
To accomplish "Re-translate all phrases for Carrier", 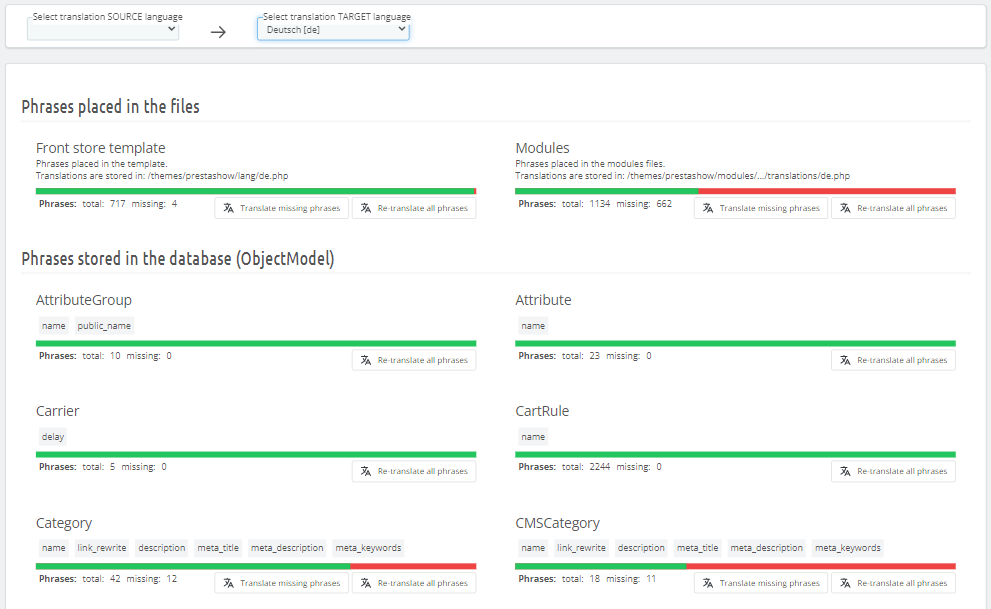I will click(x=414, y=471).
